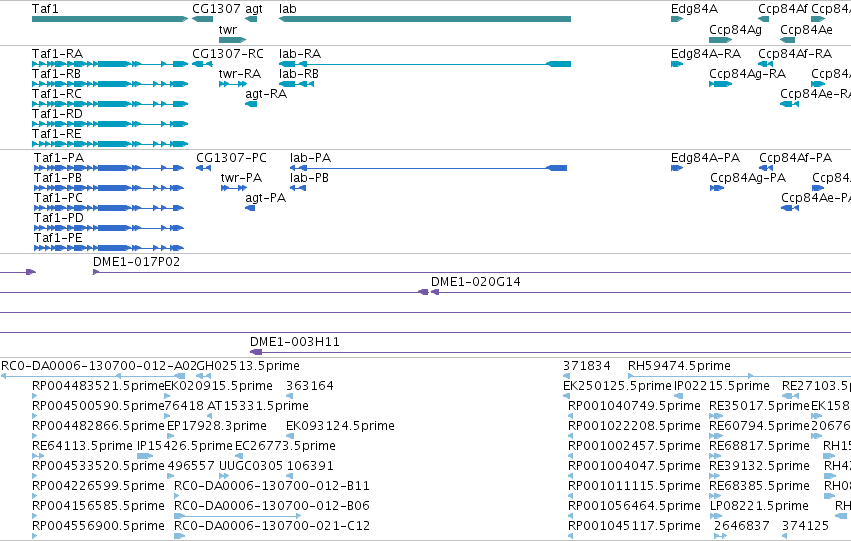Open the lab-RB transcript label

299,74
